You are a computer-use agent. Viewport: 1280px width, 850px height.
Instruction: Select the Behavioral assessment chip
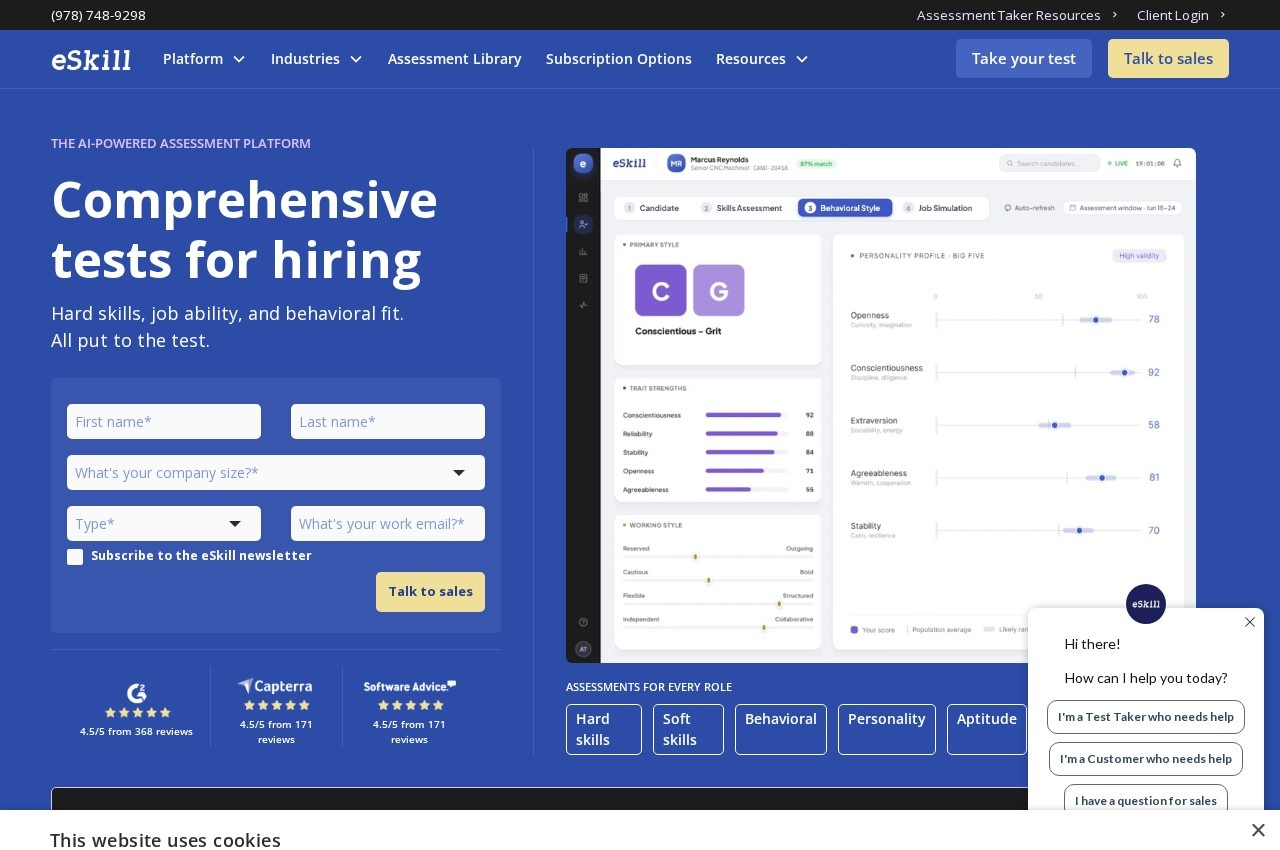(x=781, y=730)
